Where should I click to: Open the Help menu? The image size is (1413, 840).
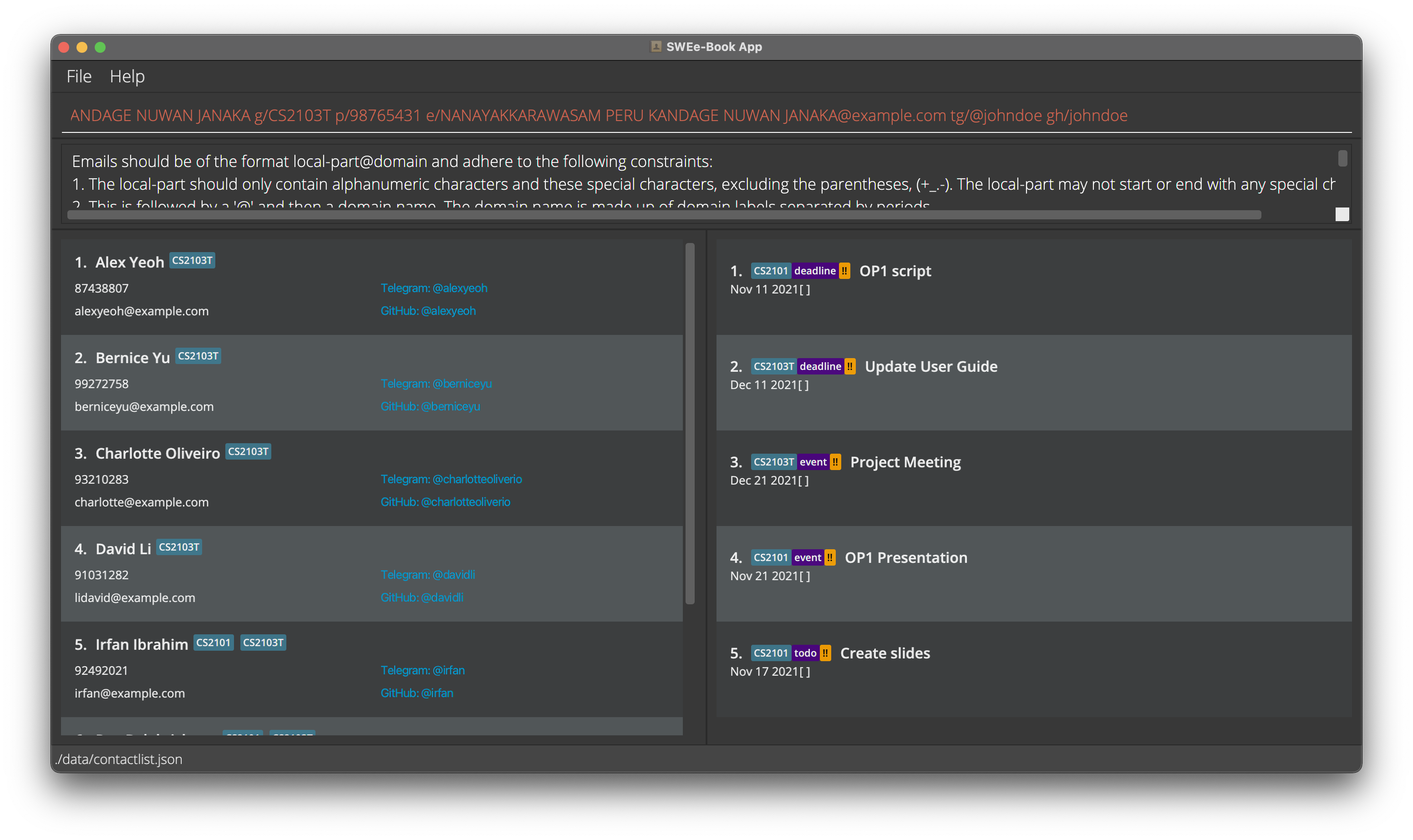pos(127,76)
